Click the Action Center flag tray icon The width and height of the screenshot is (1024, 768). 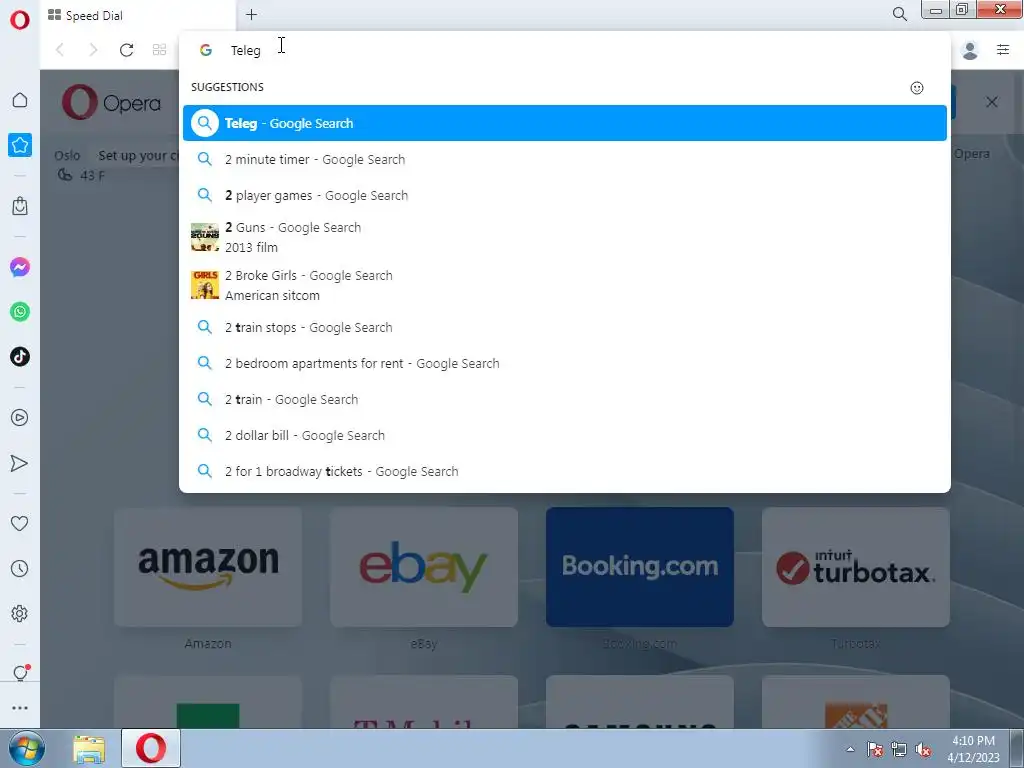[x=875, y=750]
